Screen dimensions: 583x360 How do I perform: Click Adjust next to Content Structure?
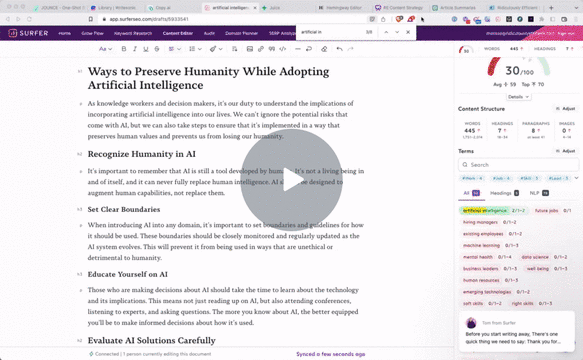[x=566, y=109]
